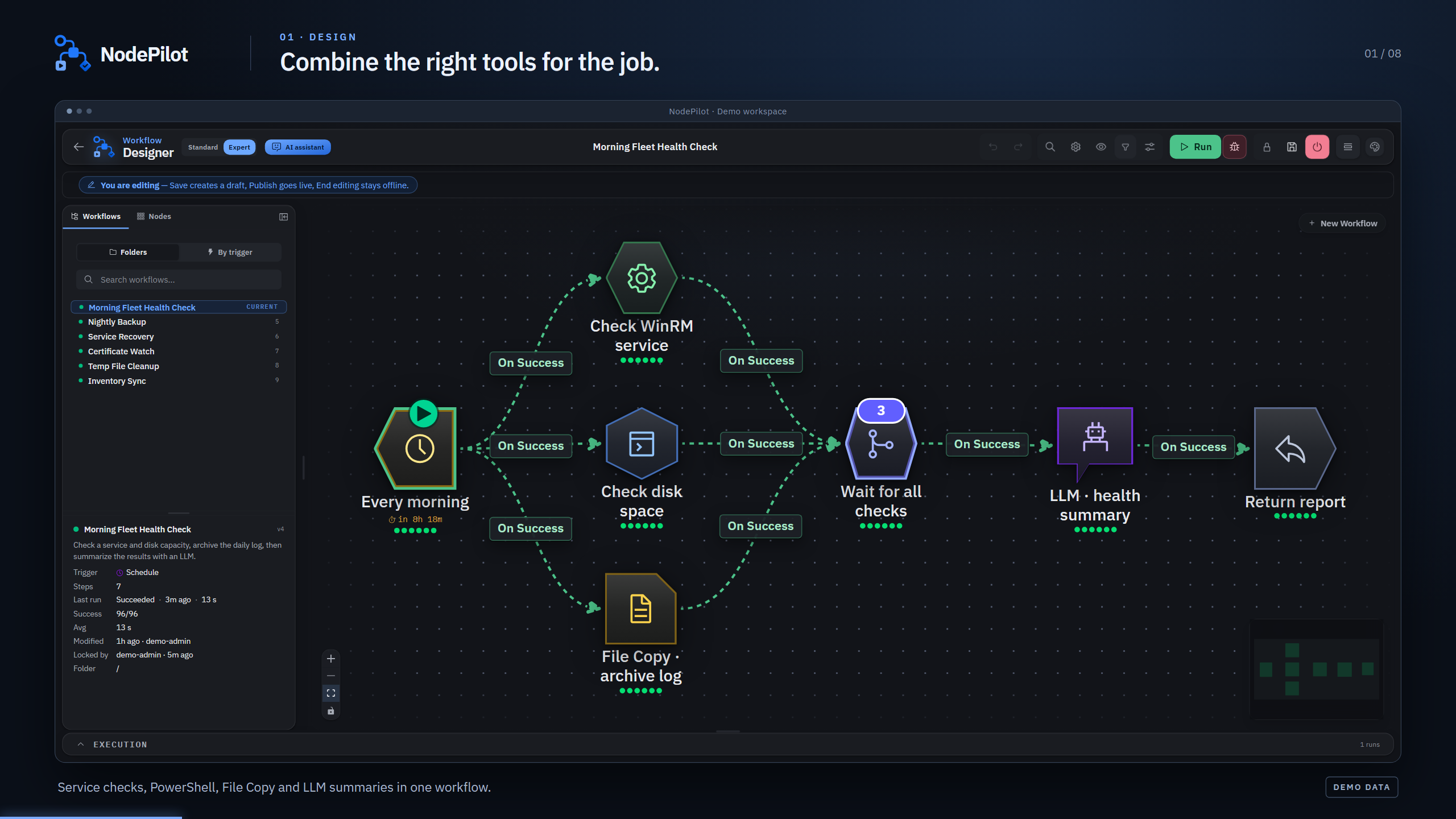Select the By trigger view

(230, 252)
